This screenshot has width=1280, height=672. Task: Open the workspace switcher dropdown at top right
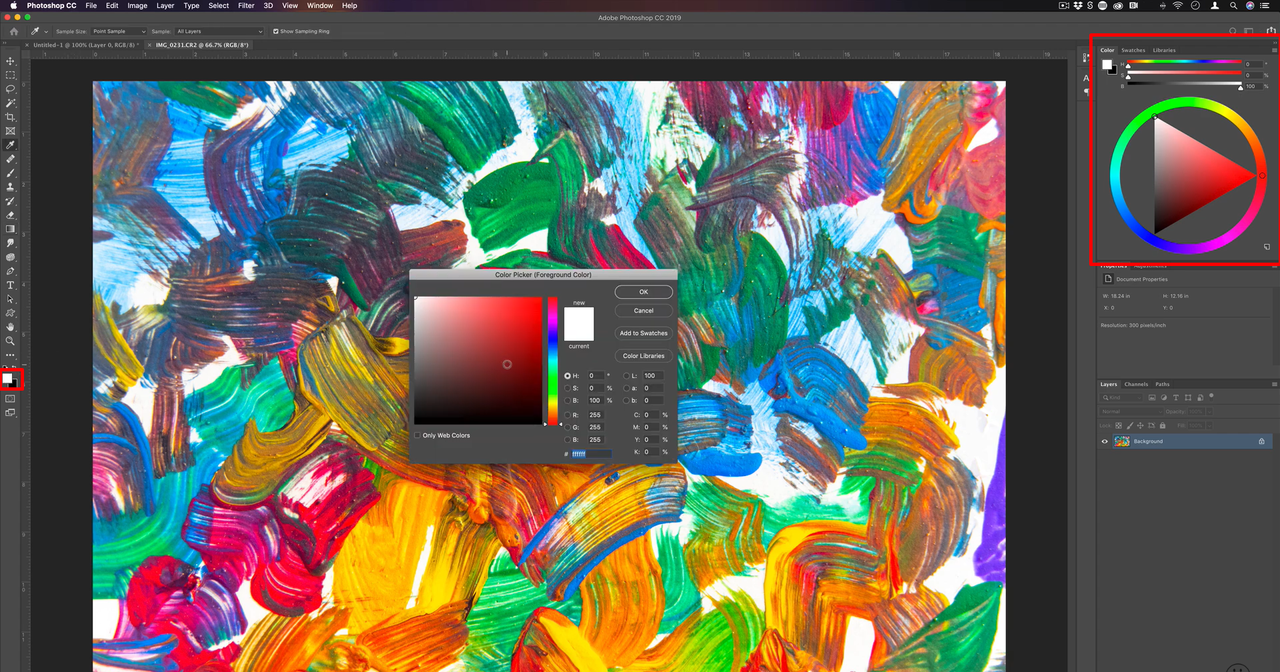tap(1250, 31)
